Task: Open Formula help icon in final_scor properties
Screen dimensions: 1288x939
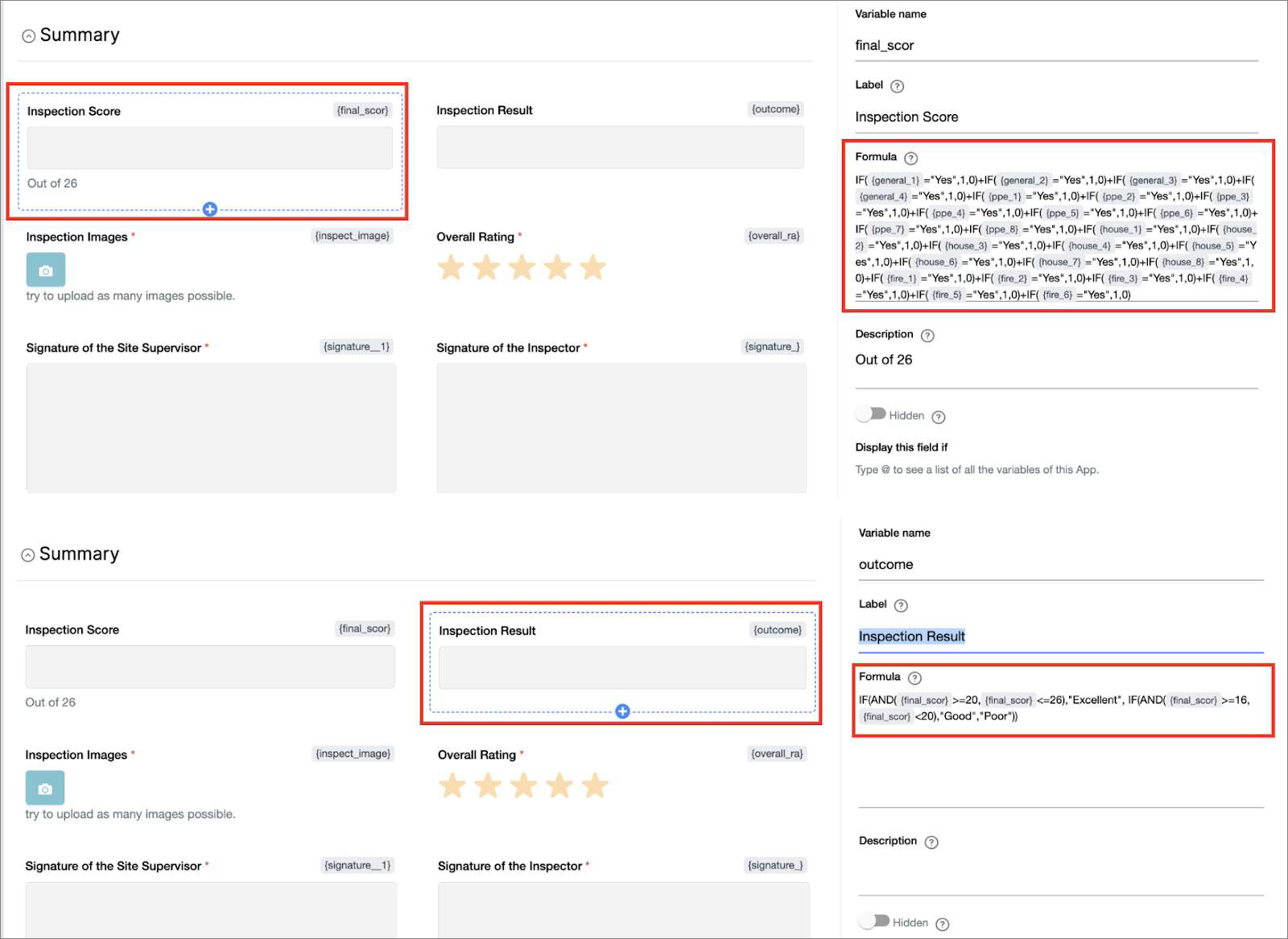Action: pyautogui.click(x=910, y=159)
